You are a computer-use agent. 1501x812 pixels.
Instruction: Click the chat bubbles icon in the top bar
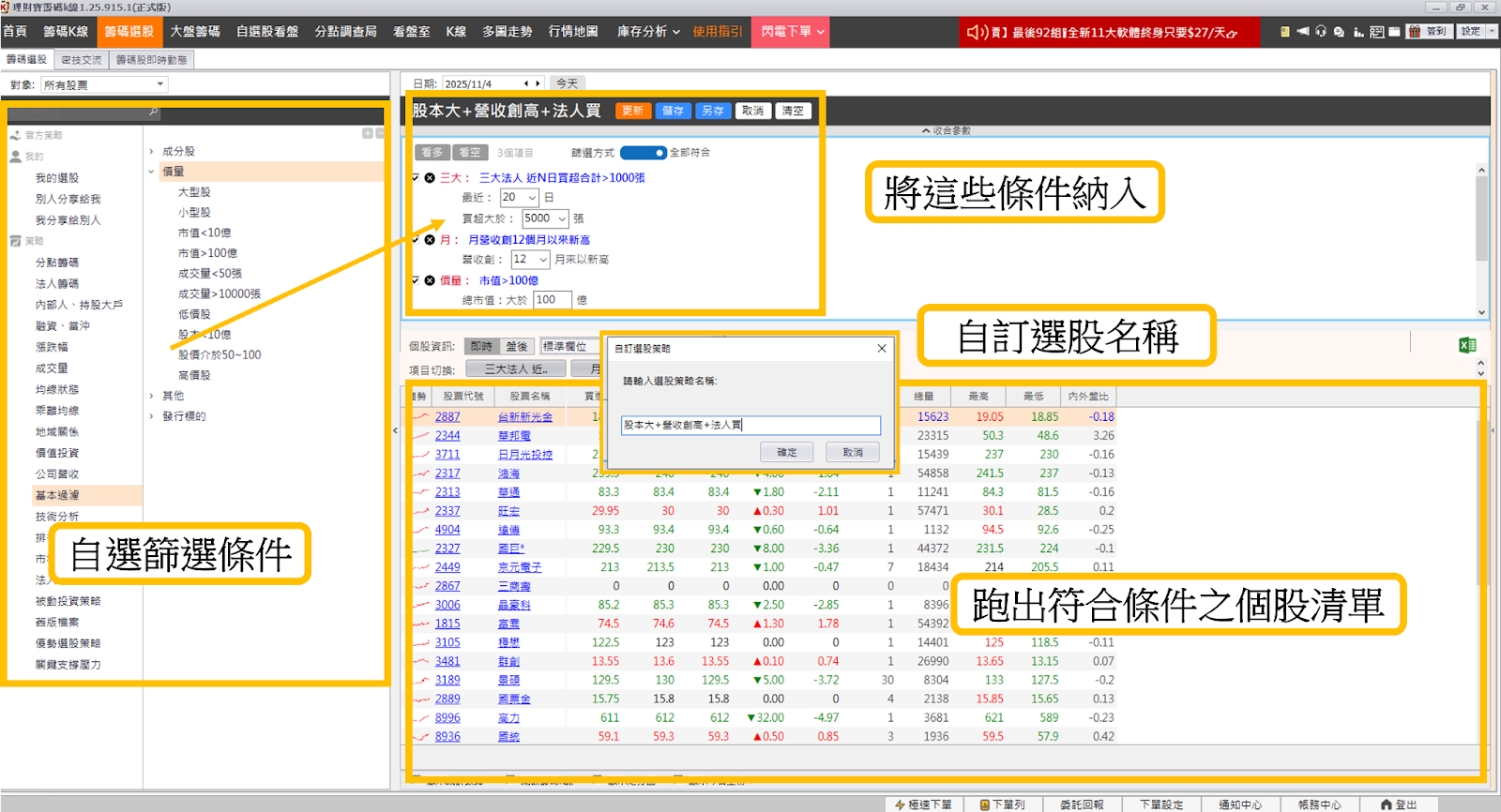pos(1339,32)
